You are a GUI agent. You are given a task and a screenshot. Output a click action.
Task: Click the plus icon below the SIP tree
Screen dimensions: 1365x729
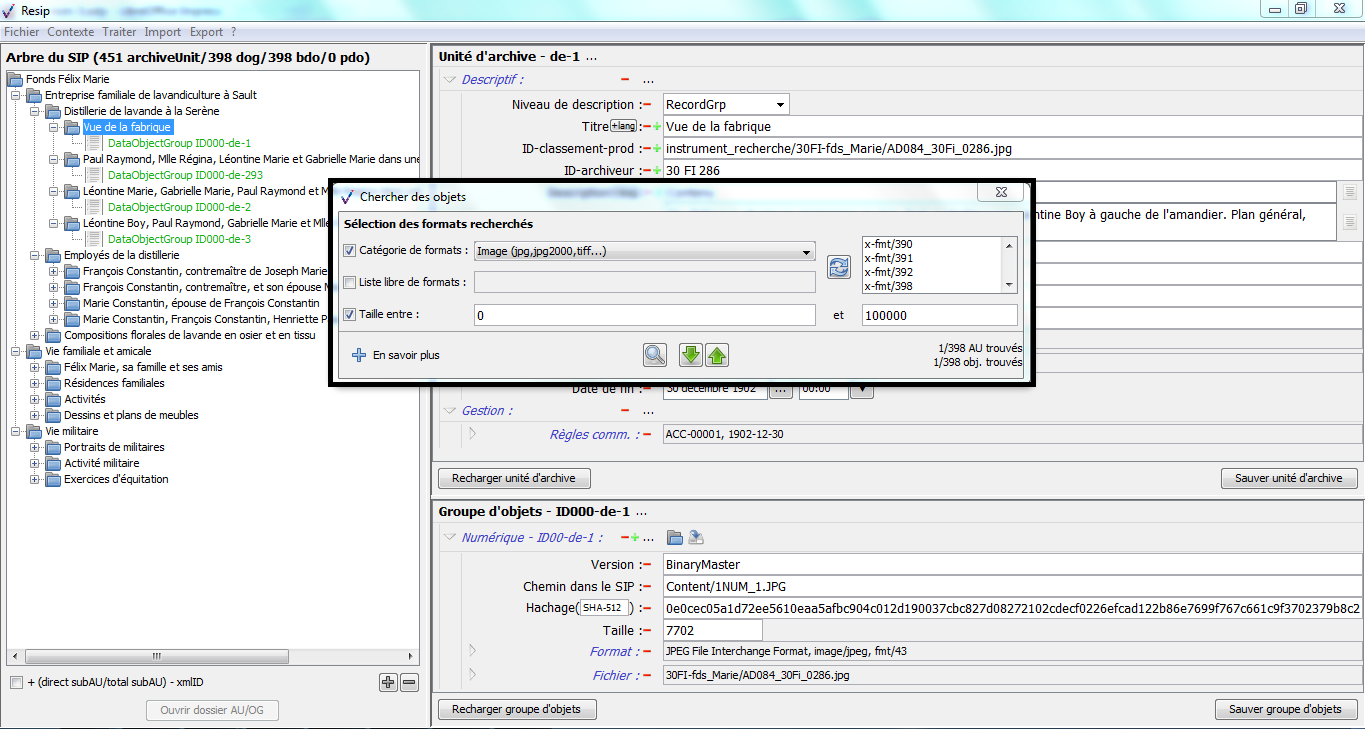[388, 683]
